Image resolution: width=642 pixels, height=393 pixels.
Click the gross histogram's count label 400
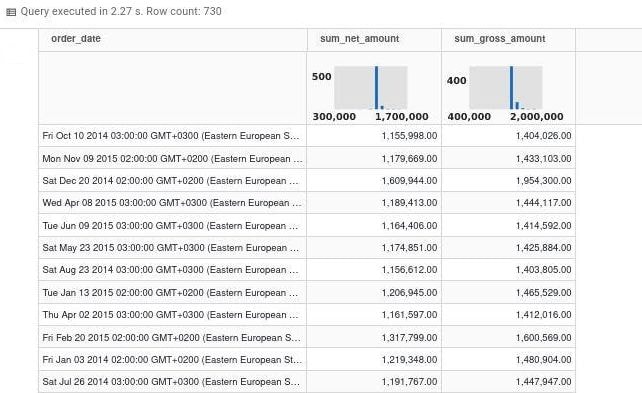457,81
